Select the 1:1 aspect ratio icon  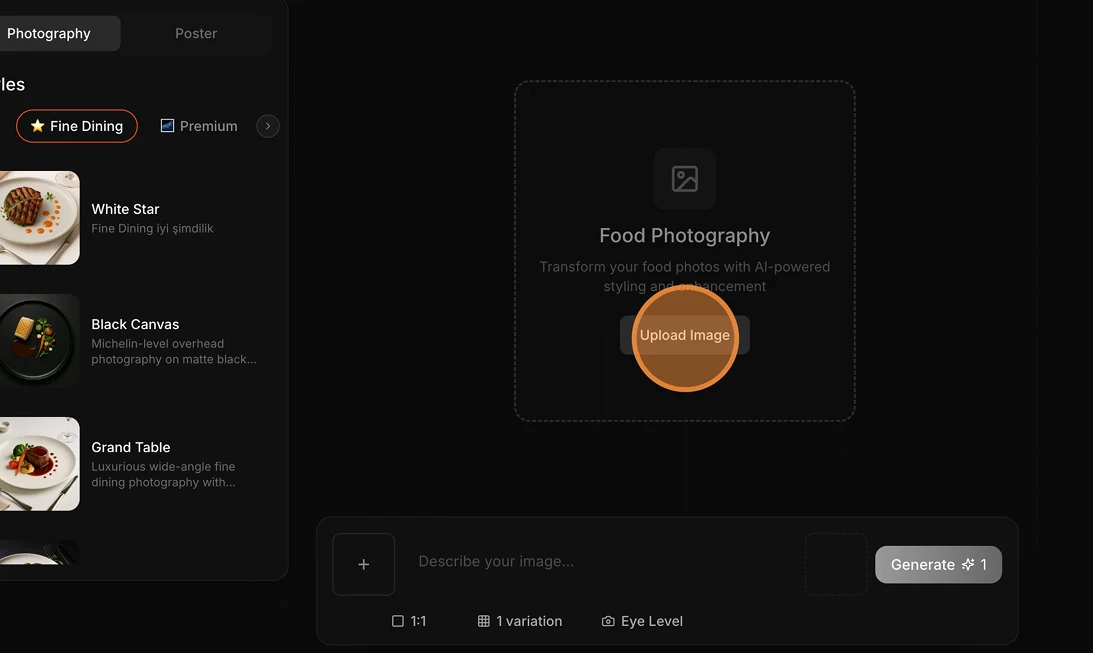(x=398, y=621)
